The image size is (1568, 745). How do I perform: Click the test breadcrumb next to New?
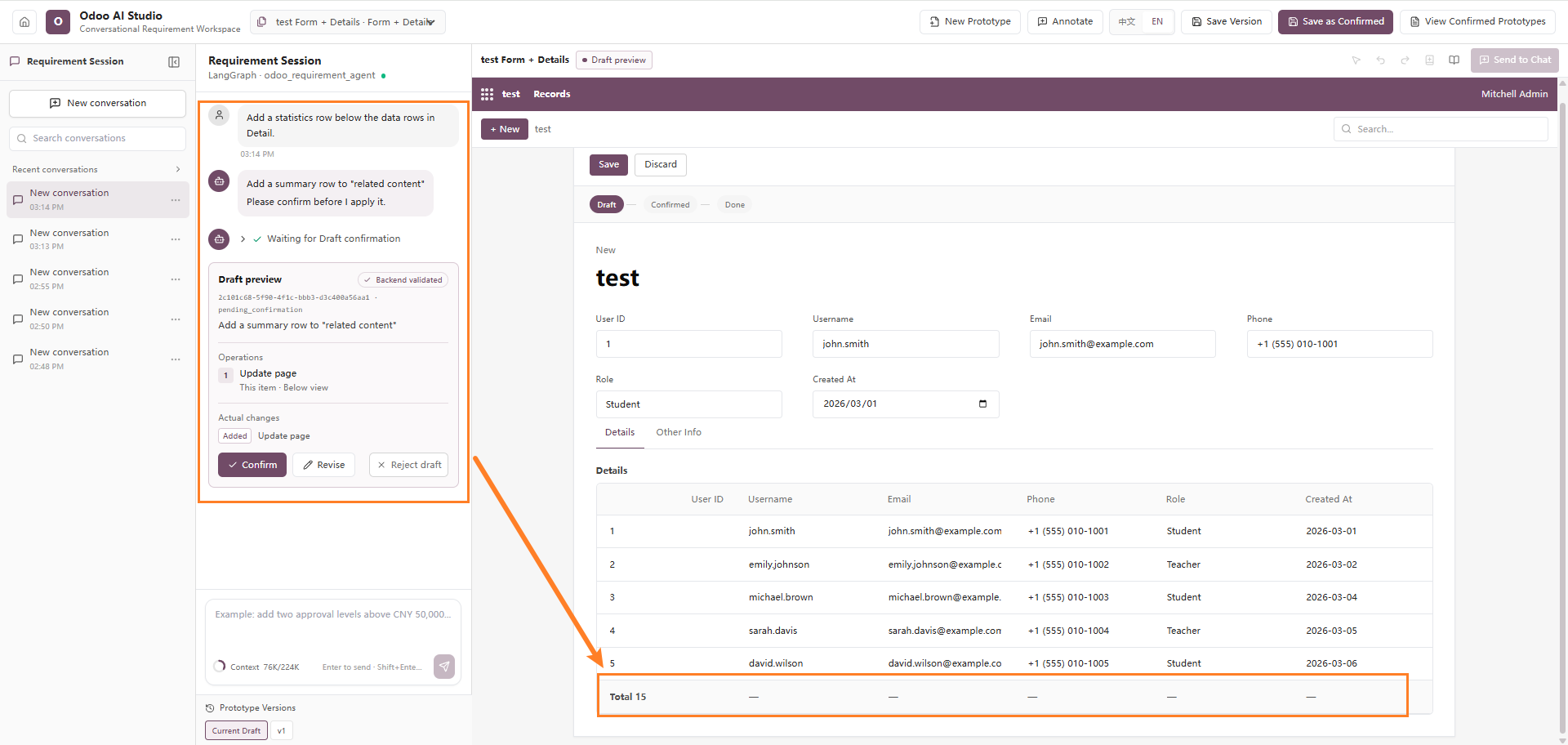coord(543,129)
